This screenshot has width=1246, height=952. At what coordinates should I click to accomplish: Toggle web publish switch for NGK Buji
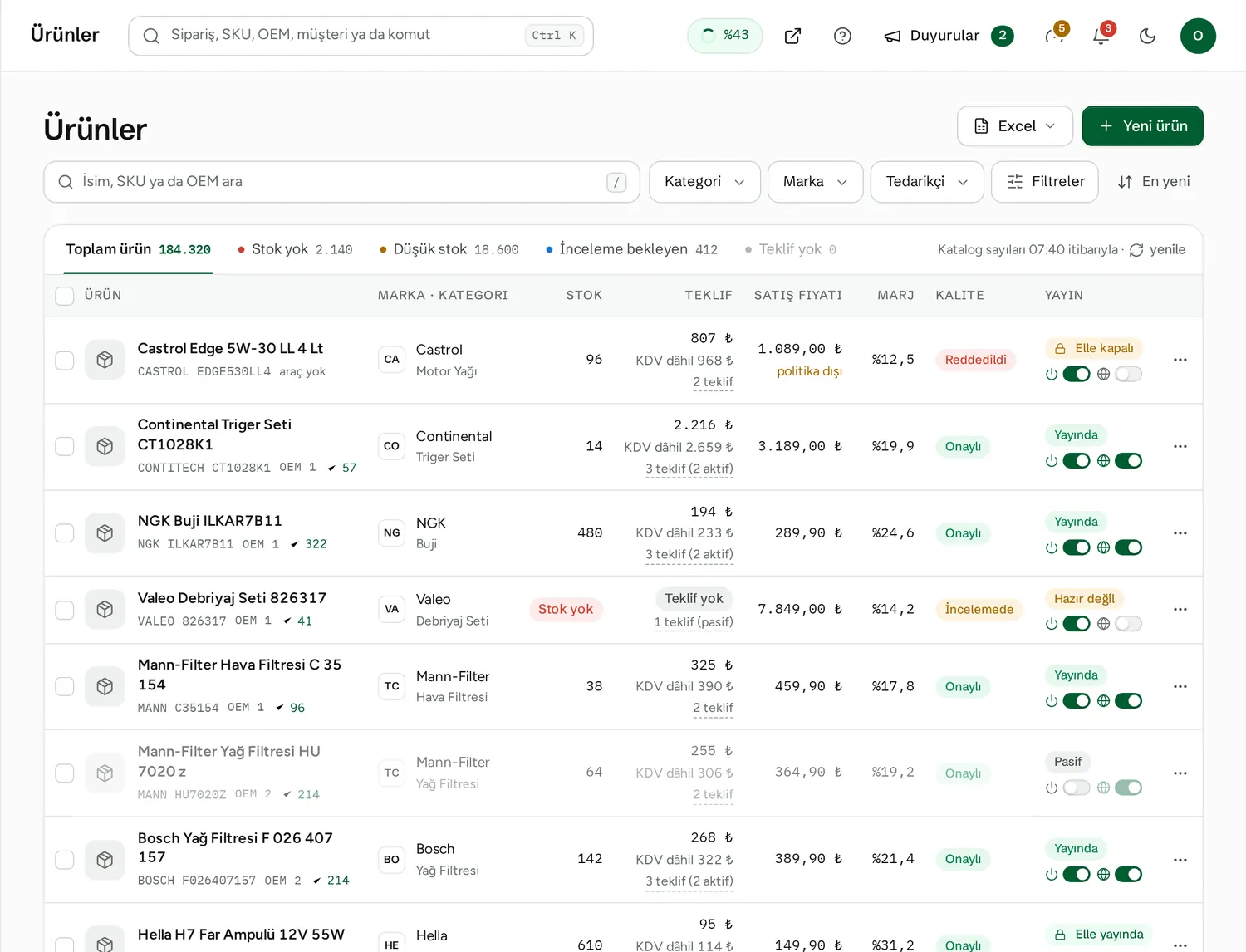[x=1128, y=547]
